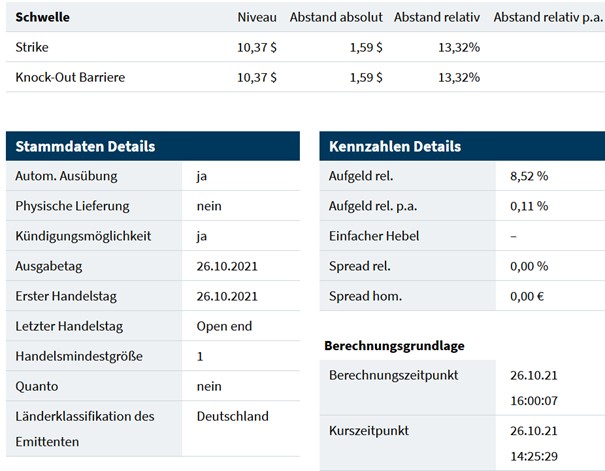Click the Stammdaten Details panel header

[x=85, y=146]
